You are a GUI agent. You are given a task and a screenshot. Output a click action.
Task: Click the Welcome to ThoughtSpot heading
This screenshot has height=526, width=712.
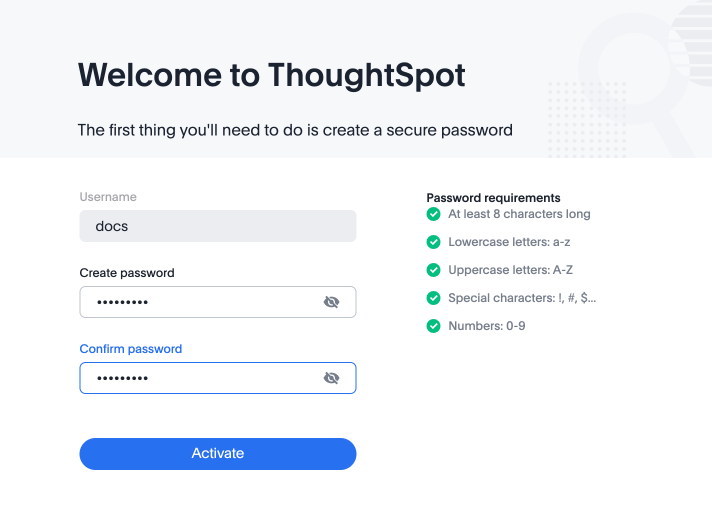coord(272,75)
